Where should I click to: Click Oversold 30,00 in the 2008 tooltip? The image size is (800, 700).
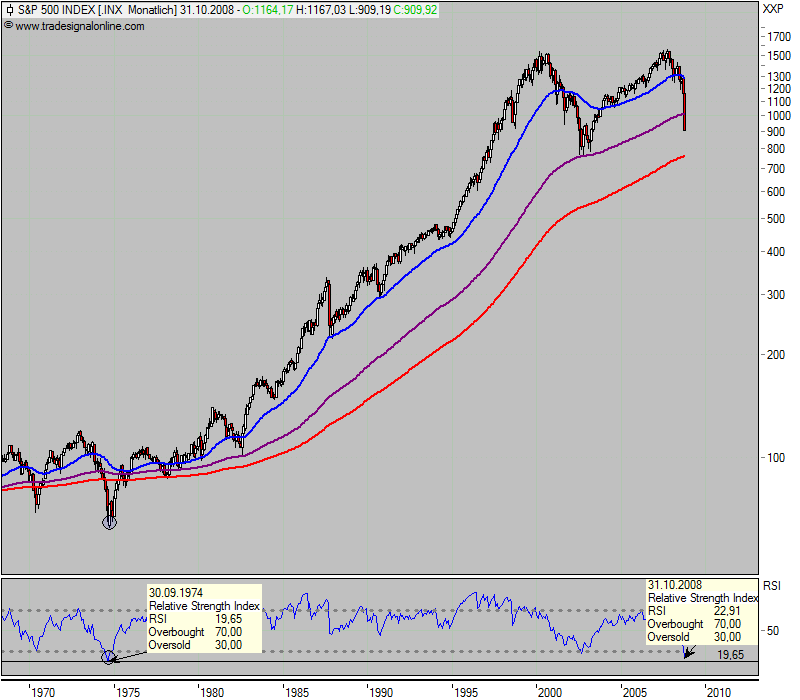pyautogui.click(x=694, y=637)
